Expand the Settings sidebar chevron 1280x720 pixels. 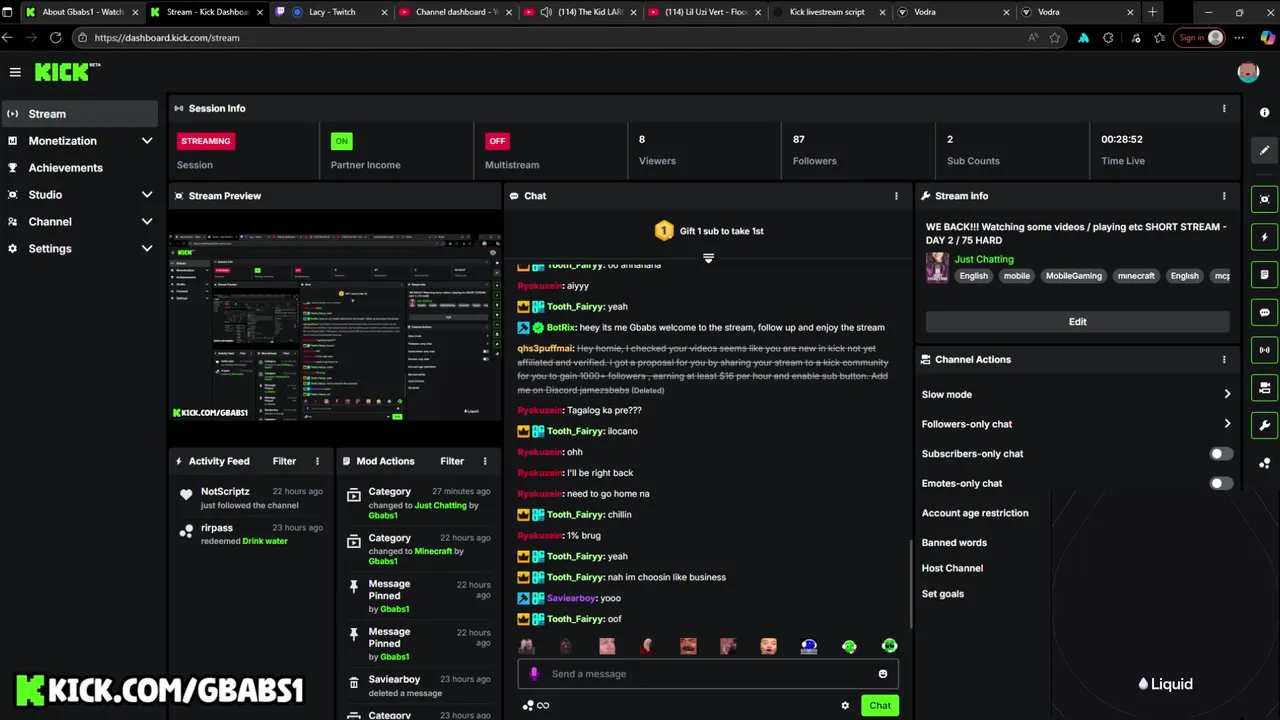(147, 248)
